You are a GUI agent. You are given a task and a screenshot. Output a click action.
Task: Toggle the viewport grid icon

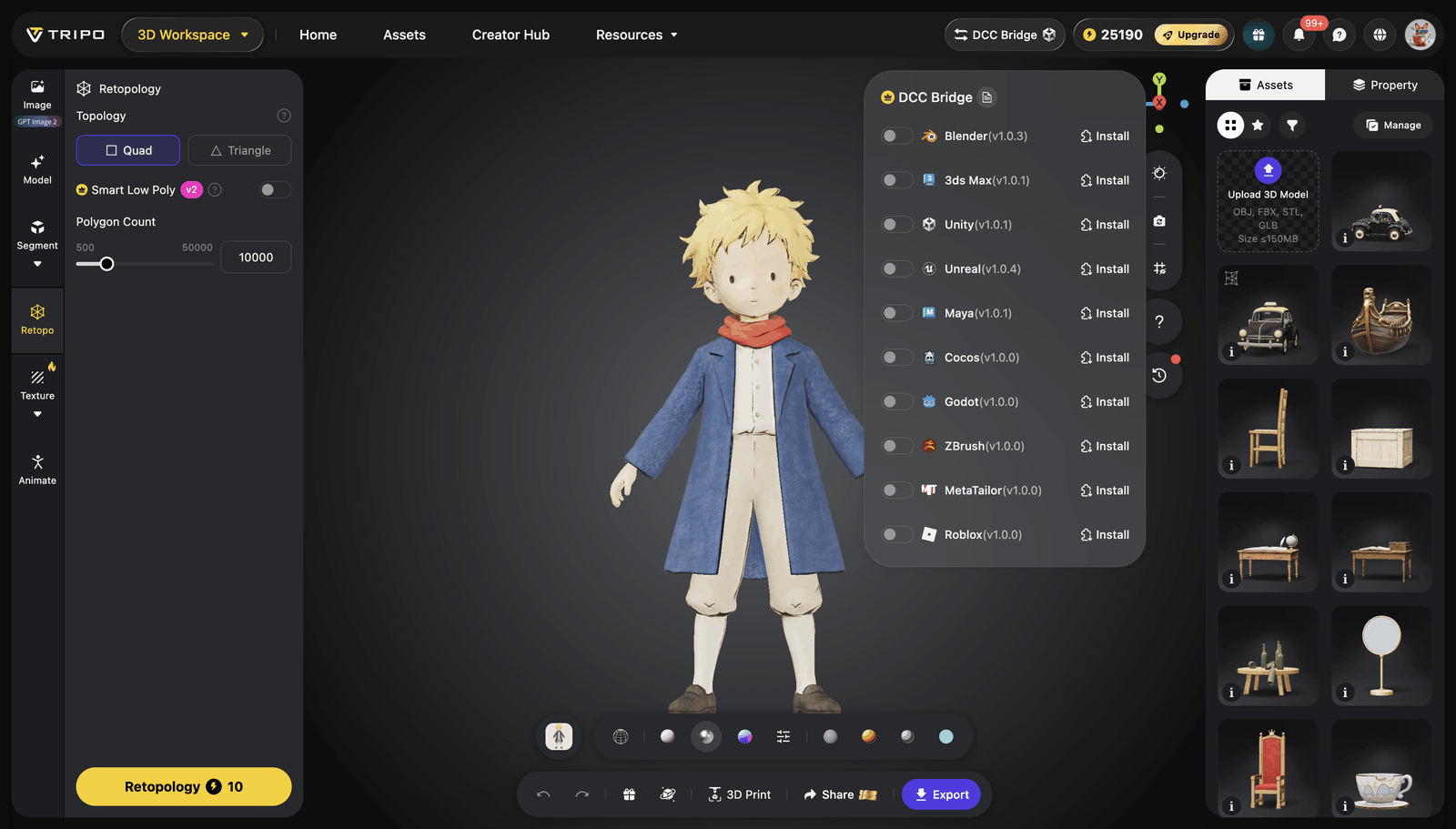pos(1159,268)
